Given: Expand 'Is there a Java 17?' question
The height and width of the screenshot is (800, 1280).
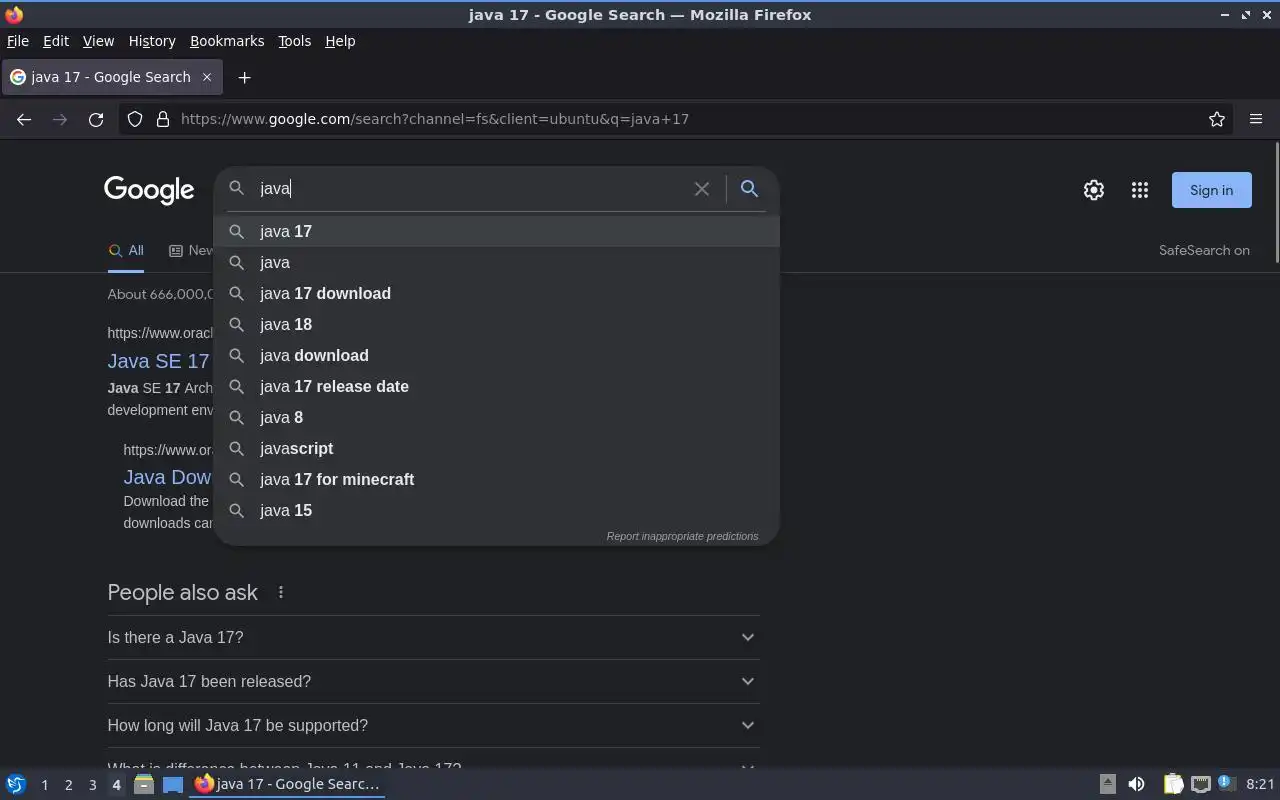Looking at the screenshot, I should (x=433, y=637).
